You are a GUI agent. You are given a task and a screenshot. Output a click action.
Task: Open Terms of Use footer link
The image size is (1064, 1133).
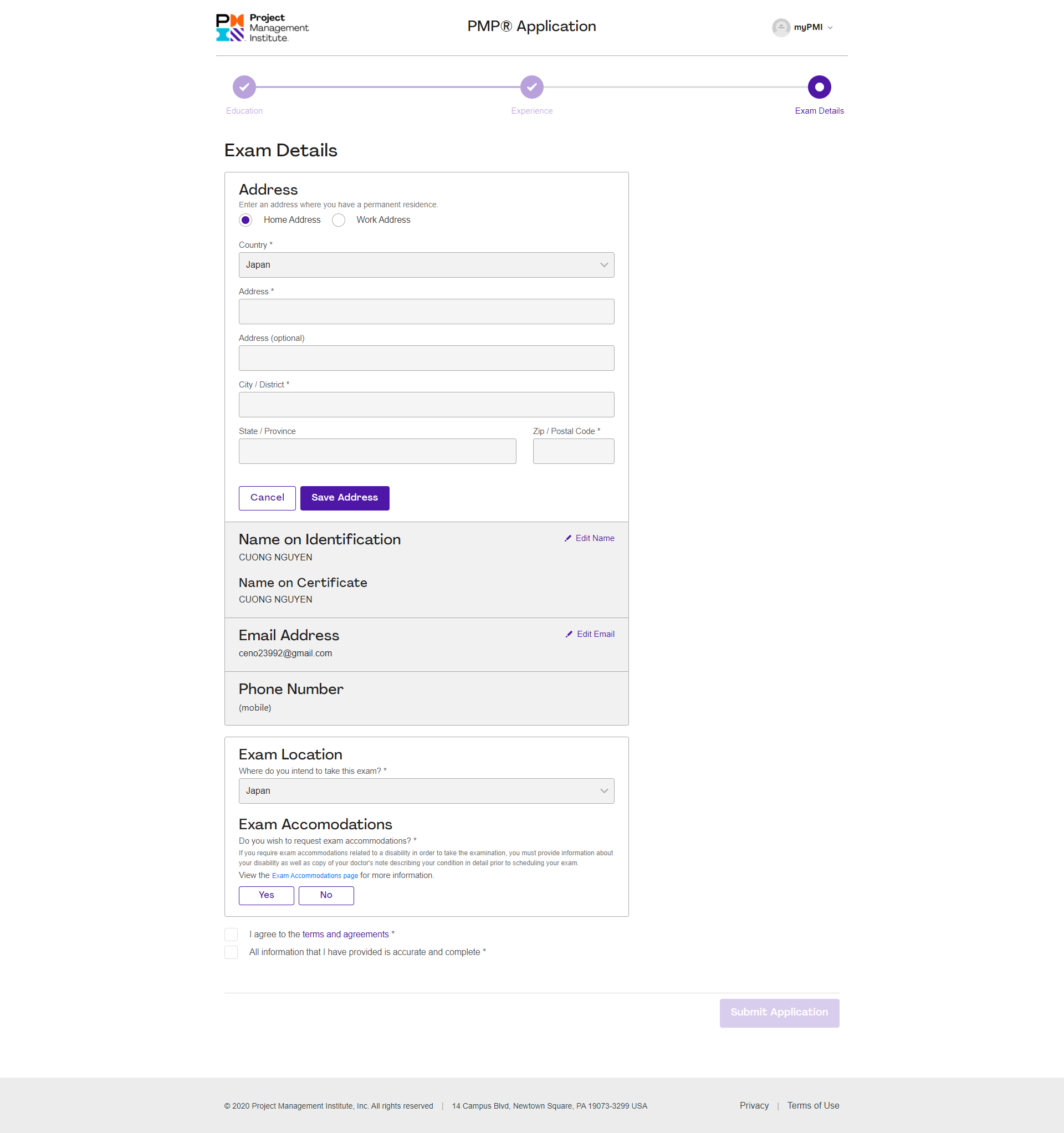pyautogui.click(x=812, y=1105)
